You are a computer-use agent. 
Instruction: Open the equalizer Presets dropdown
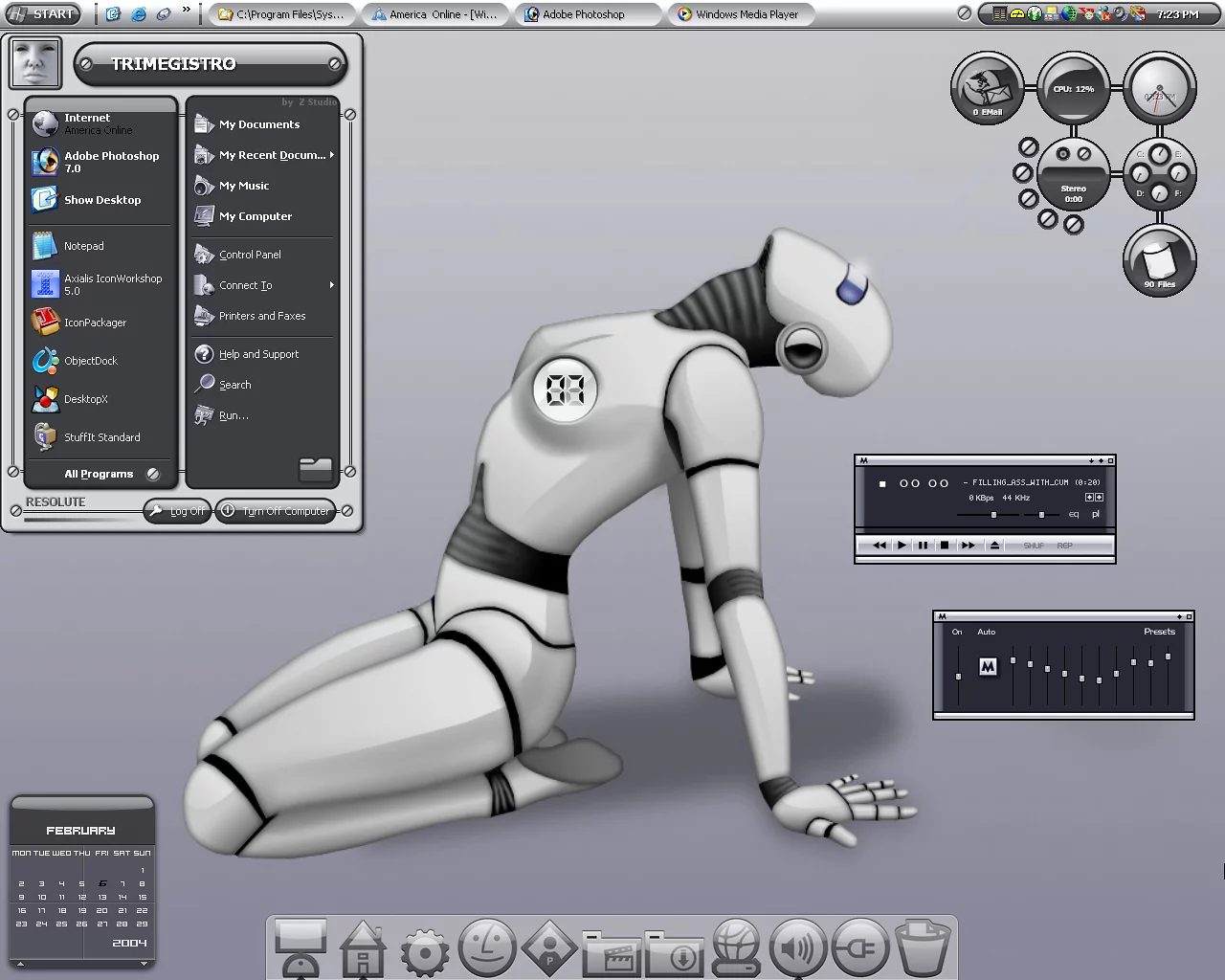tap(1159, 632)
